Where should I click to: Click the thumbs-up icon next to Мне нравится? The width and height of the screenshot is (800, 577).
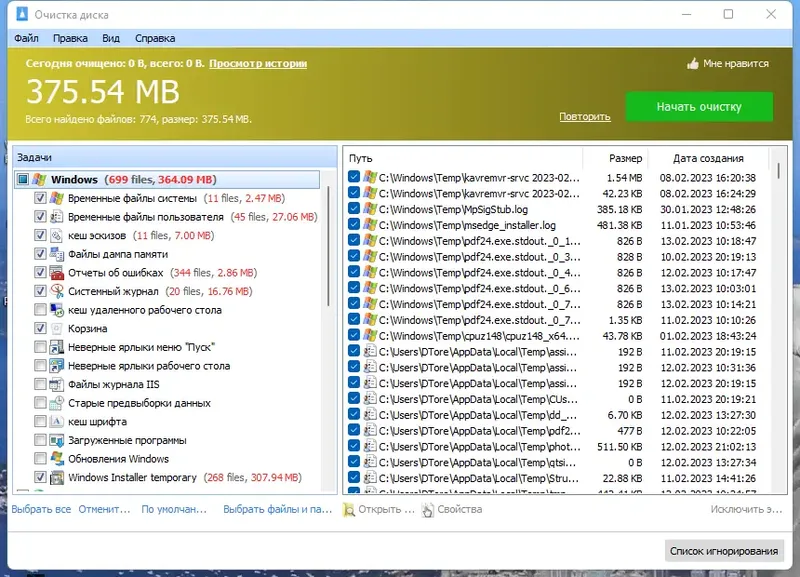click(692, 64)
